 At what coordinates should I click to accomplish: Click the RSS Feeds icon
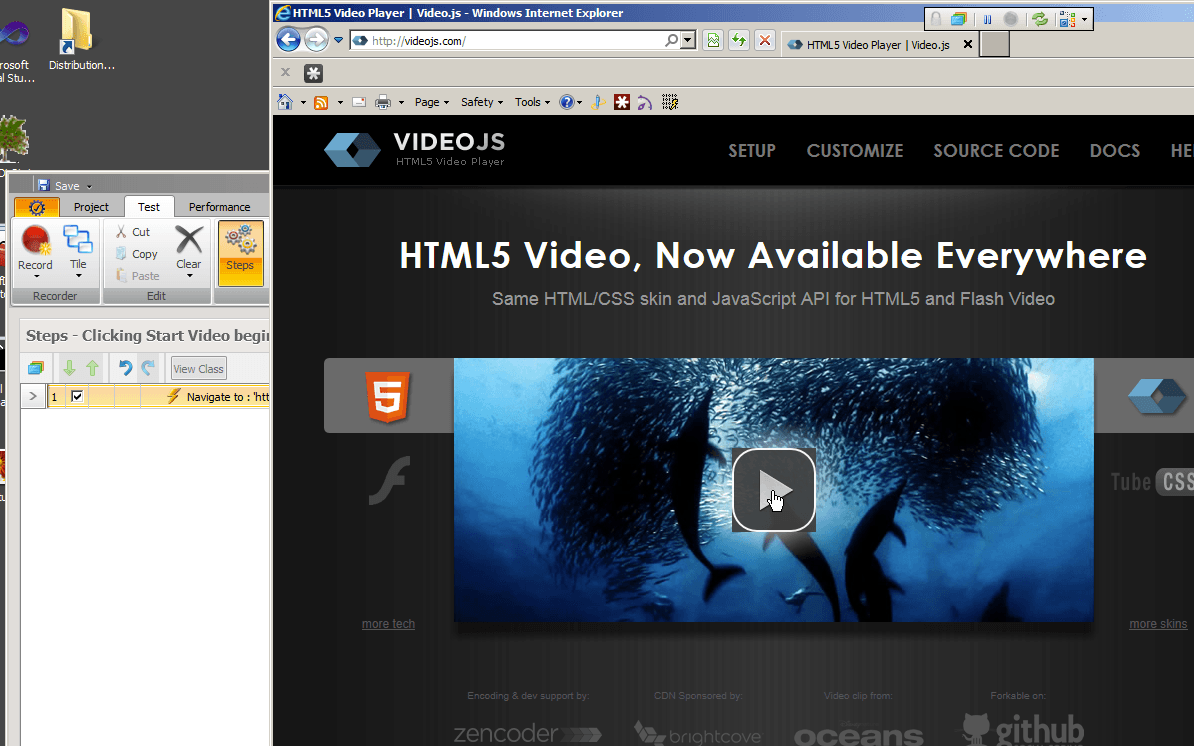[321, 102]
